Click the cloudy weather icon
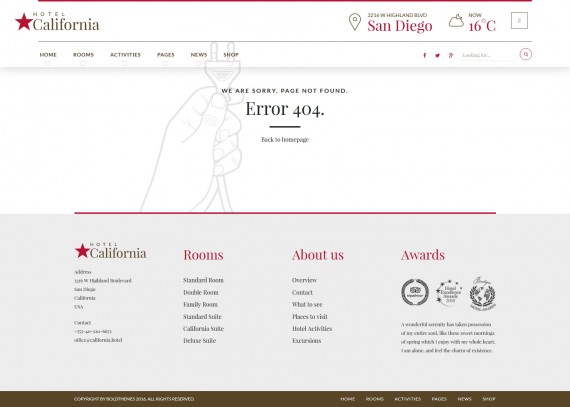This screenshot has width=570, height=407. [456, 21]
